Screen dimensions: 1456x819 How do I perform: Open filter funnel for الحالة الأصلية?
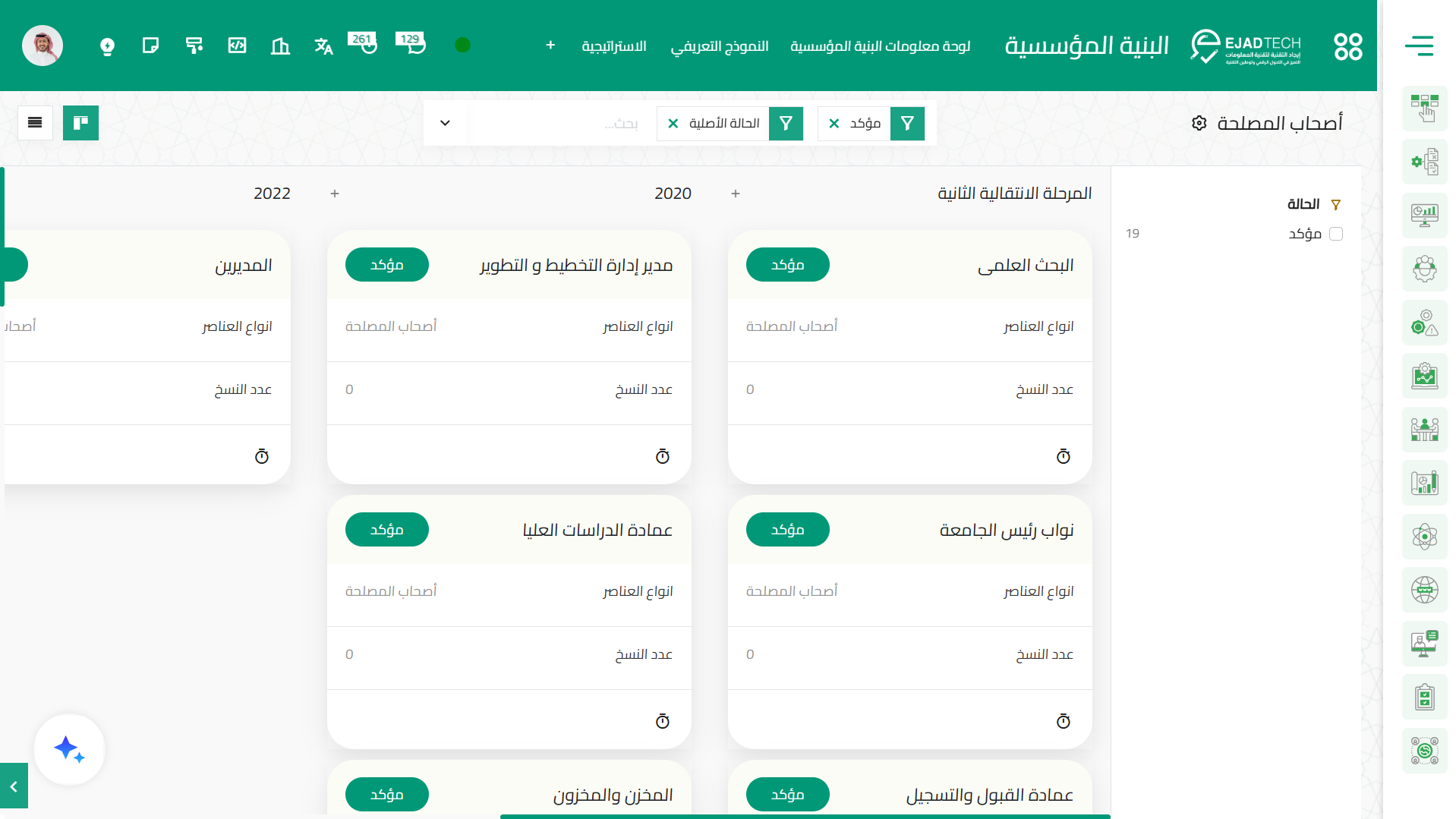click(786, 123)
